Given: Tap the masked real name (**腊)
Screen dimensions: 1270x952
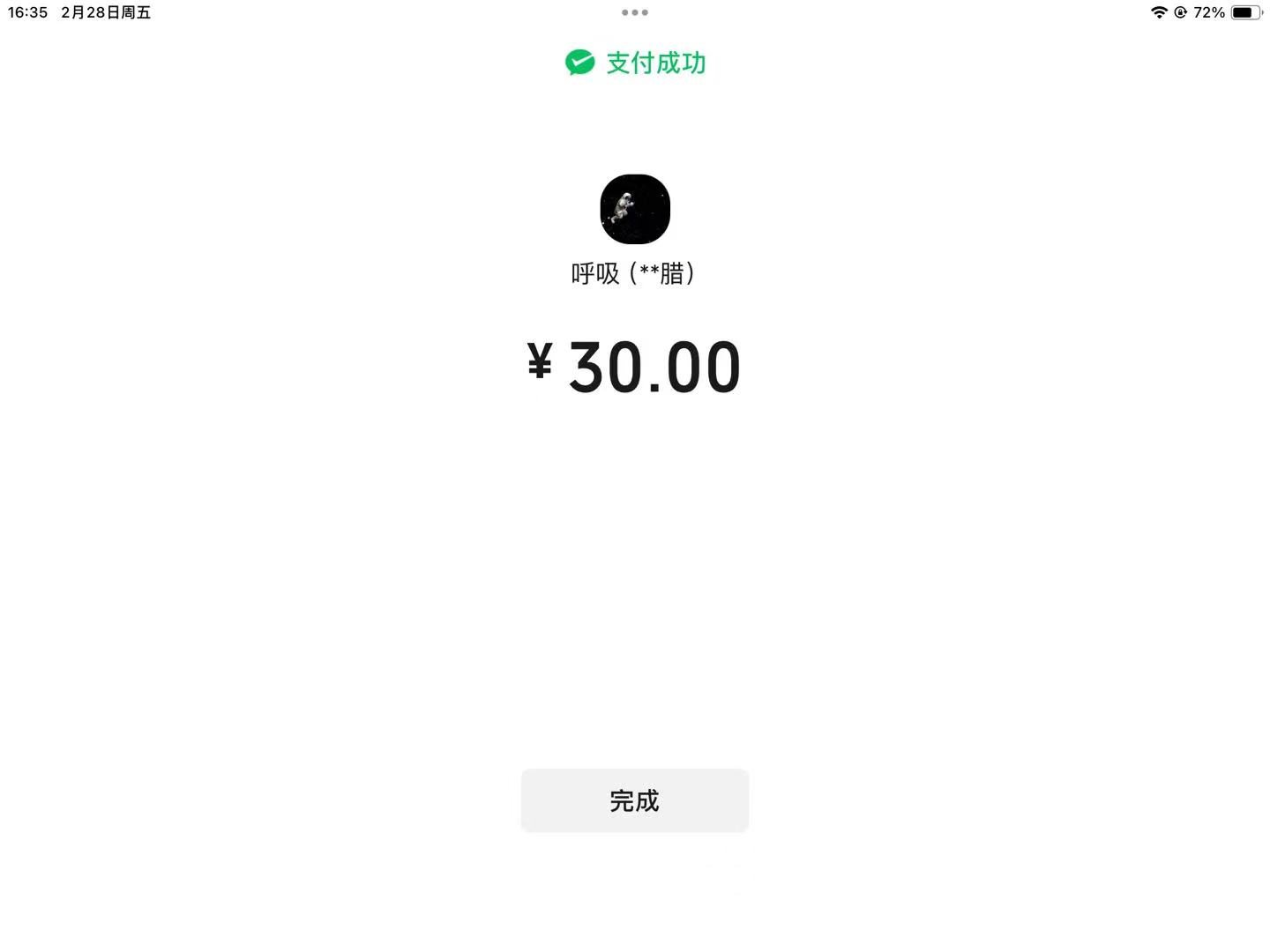Looking at the screenshot, I should [x=662, y=274].
